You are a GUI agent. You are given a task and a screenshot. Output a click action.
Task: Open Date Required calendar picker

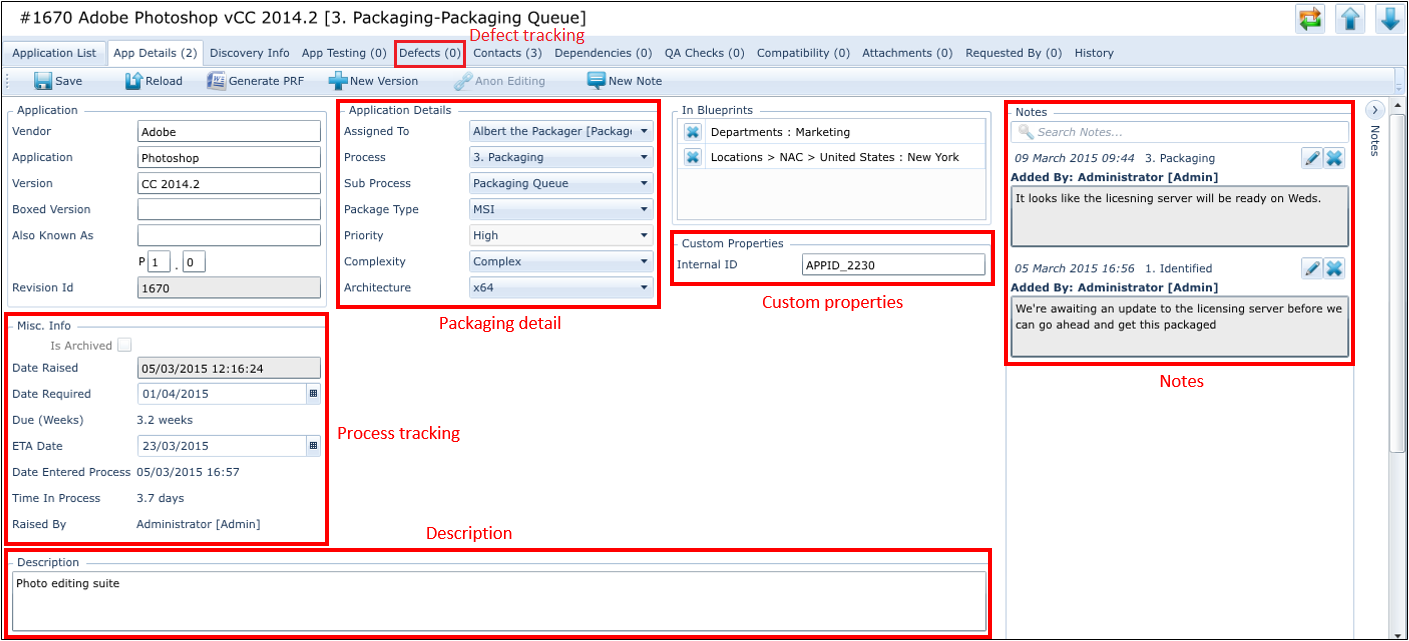coord(313,394)
